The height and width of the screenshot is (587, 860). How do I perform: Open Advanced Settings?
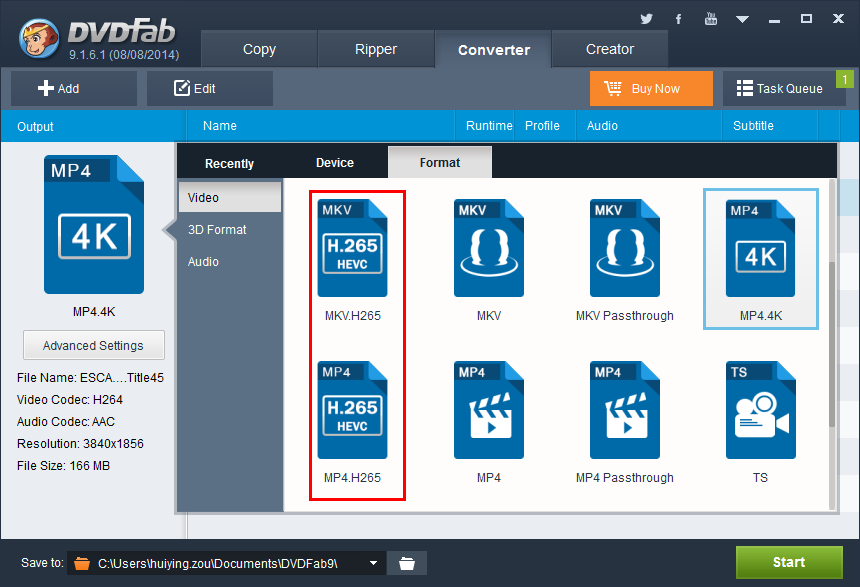[94, 345]
